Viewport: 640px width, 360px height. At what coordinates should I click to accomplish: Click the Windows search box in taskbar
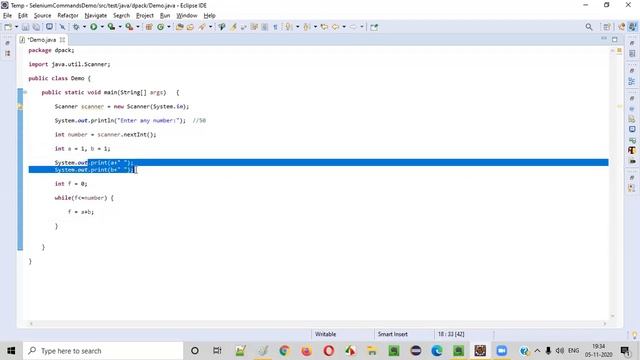[103, 351]
